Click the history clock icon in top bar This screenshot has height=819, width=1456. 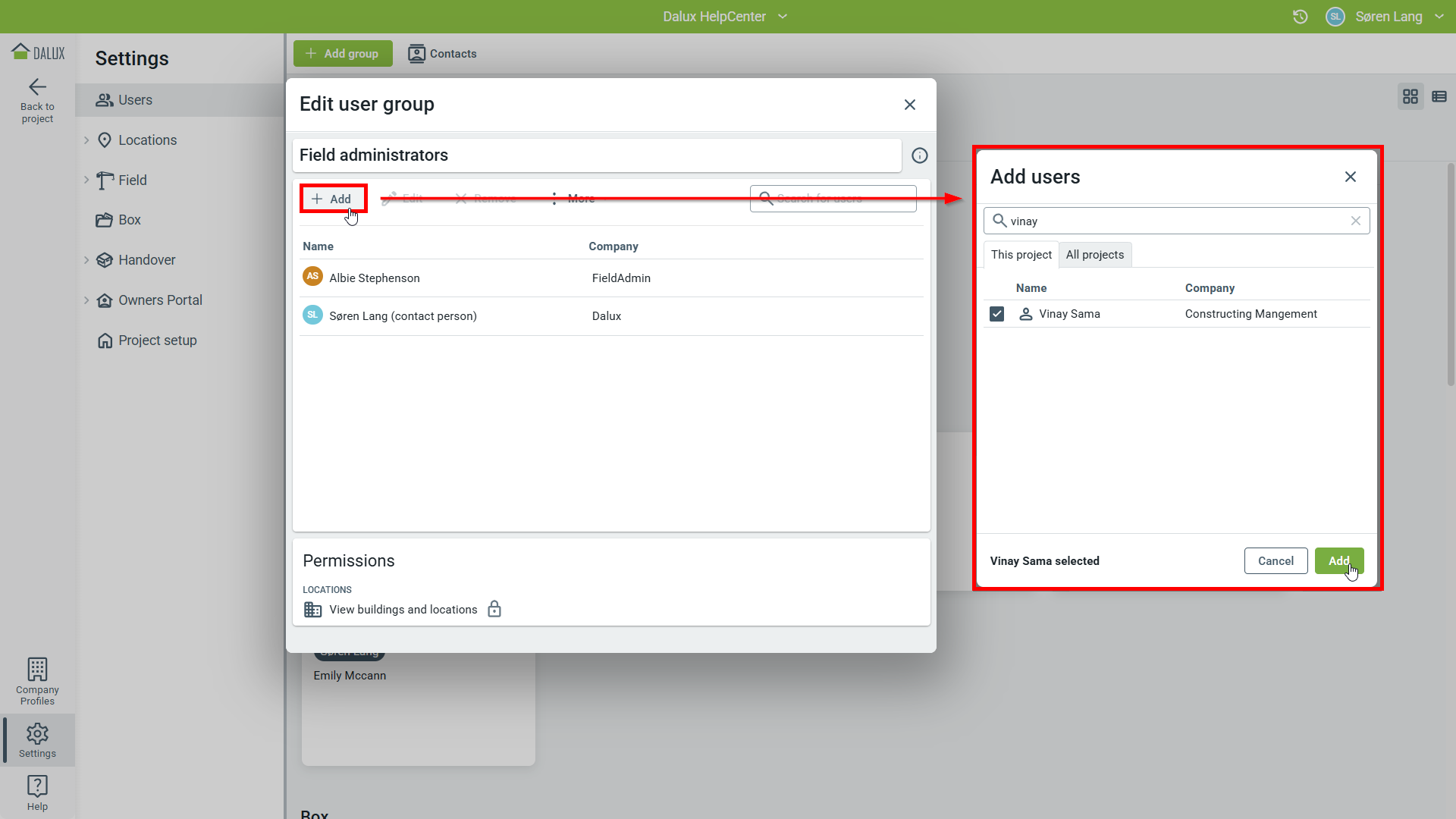click(x=1300, y=17)
